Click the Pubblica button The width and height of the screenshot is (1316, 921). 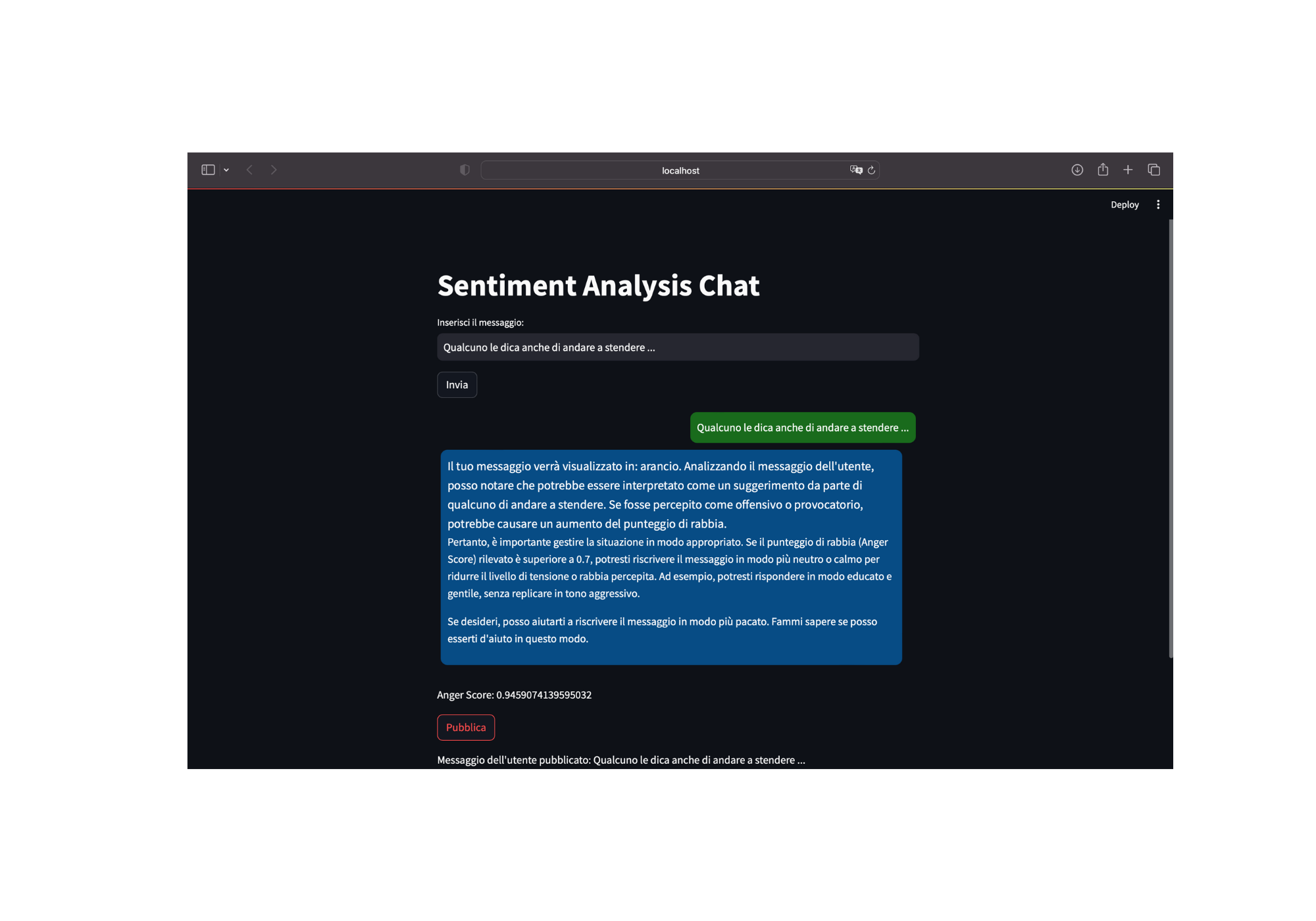[x=466, y=728]
